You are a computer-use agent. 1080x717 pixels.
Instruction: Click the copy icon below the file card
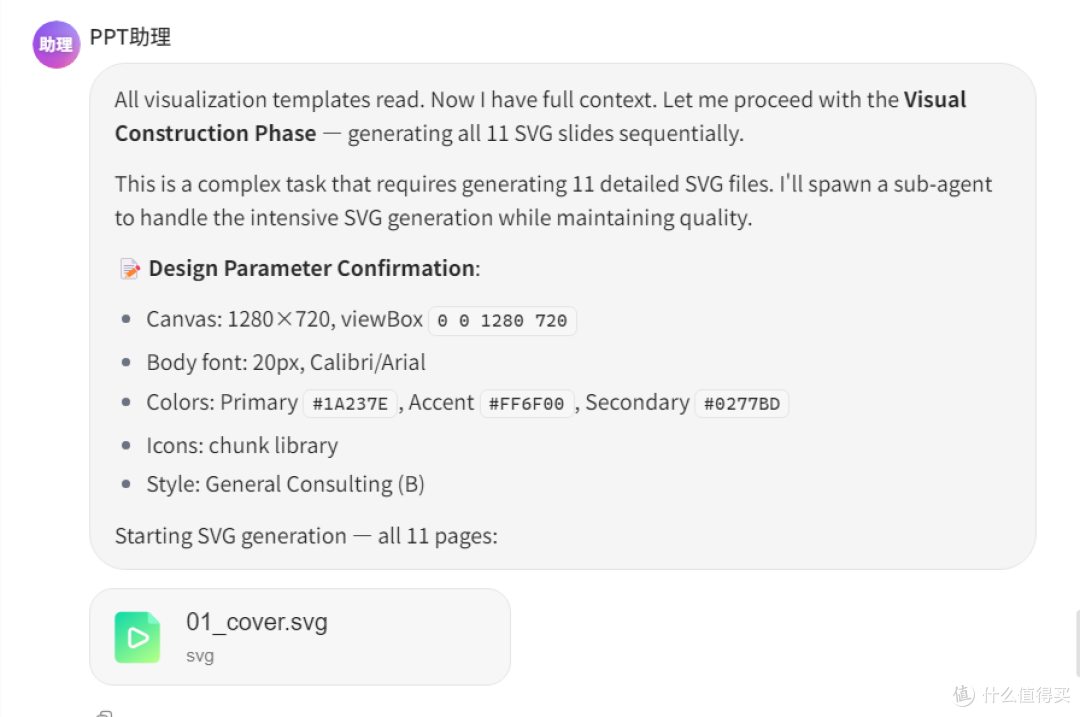[x=105, y=714]
